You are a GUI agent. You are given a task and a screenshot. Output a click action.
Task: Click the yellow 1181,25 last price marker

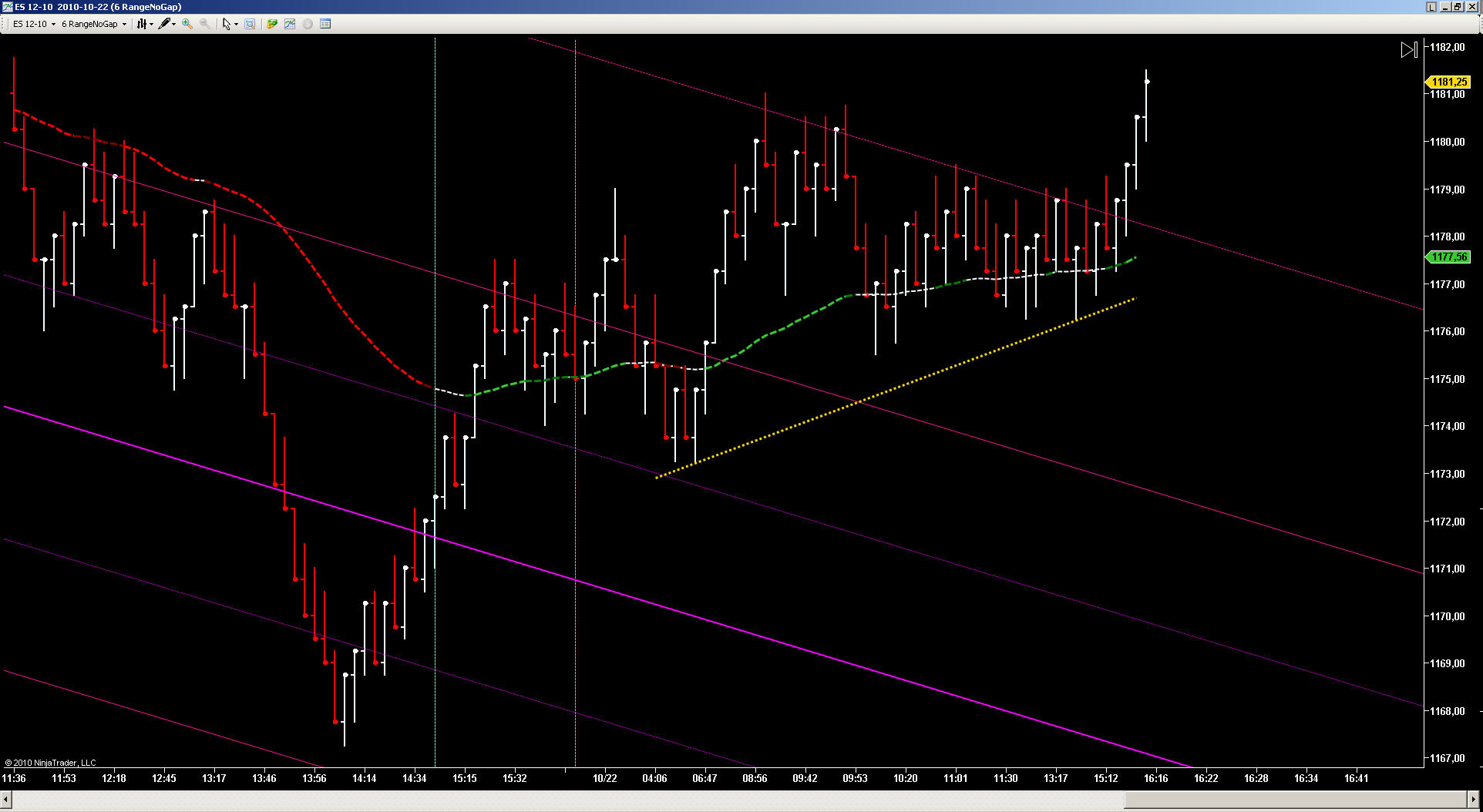point(1449,82)
